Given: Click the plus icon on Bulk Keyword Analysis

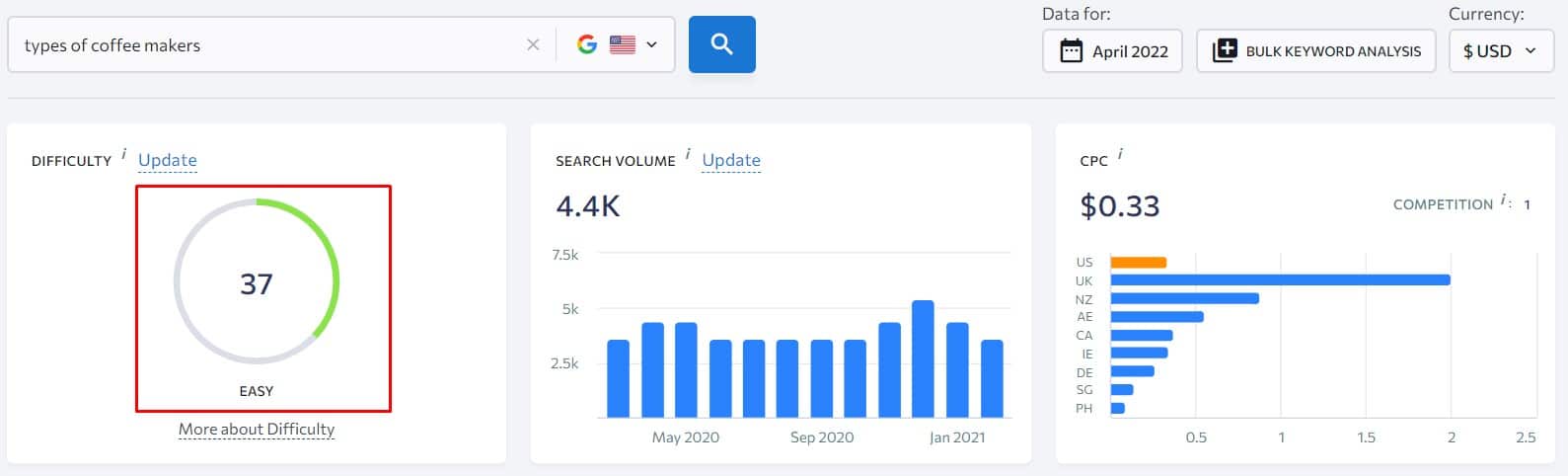Looking at the screenshot, I should tap(1224, 50).
